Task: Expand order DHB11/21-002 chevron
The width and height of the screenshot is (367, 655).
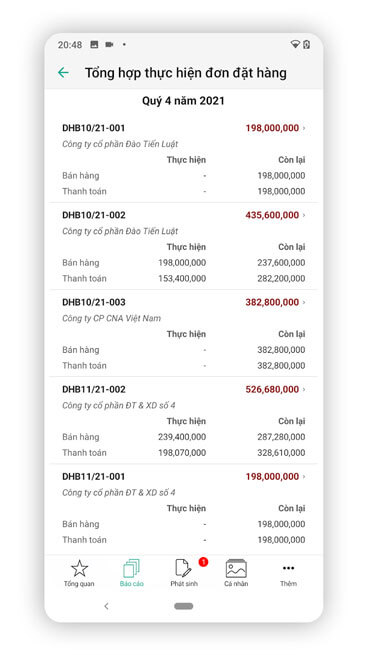Action: (x=304, y=389)
